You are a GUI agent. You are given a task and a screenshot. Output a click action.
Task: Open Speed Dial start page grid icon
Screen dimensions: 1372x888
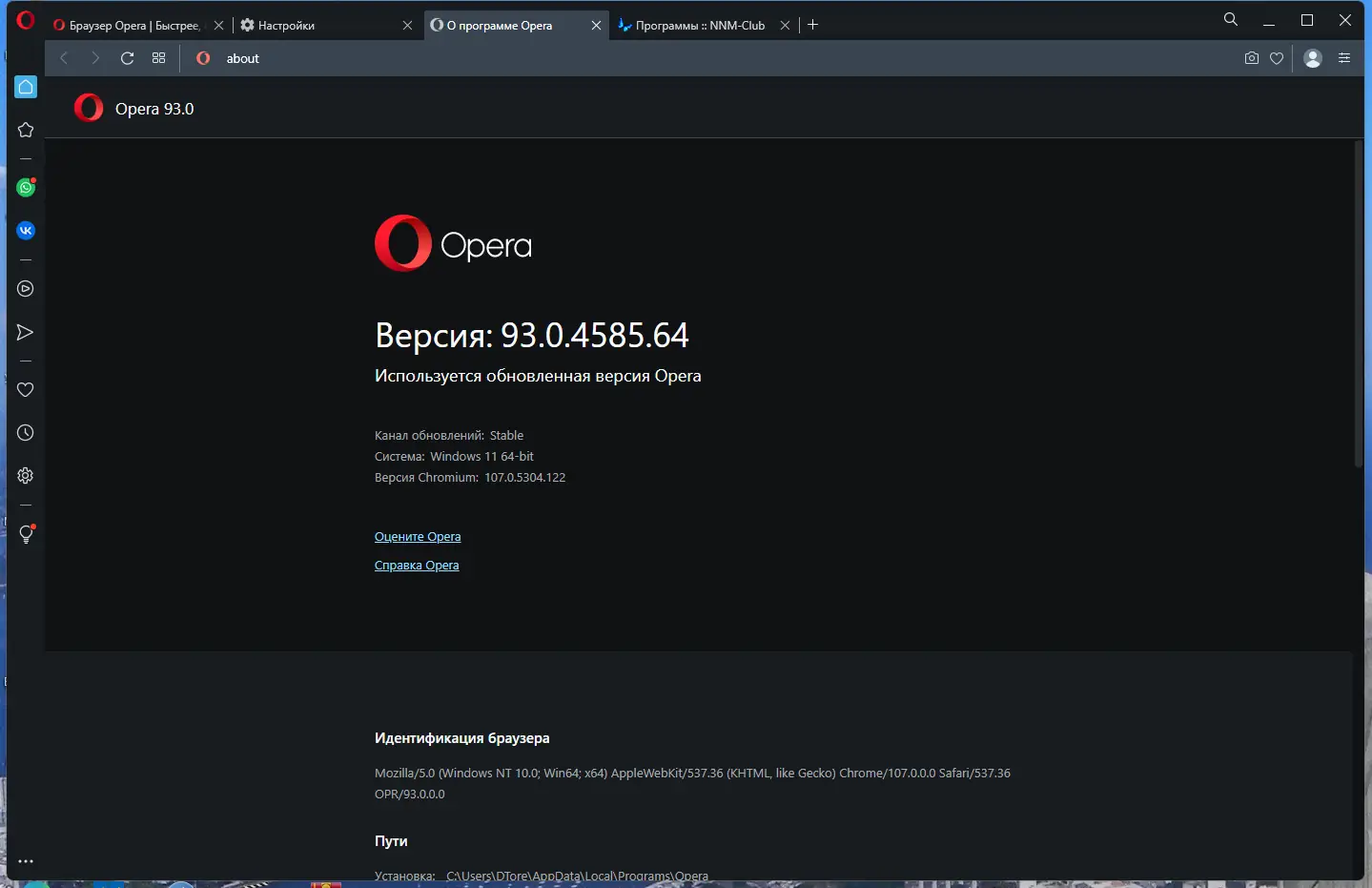158,58
